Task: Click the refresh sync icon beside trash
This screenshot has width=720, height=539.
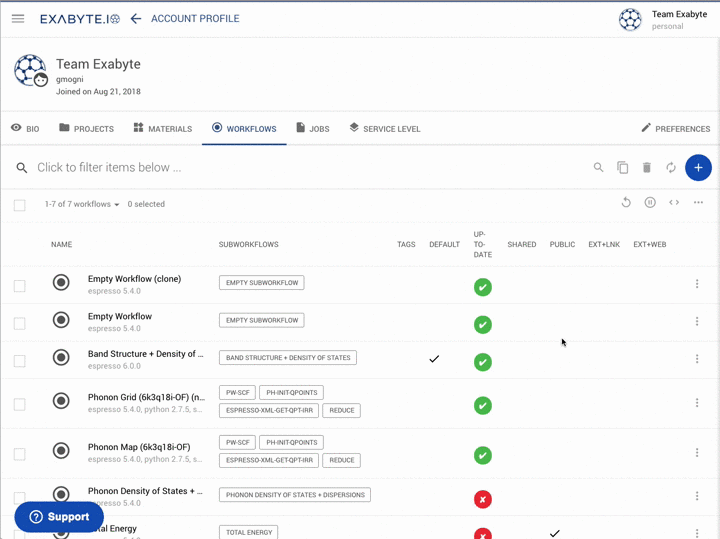Action: pos(671,168)
